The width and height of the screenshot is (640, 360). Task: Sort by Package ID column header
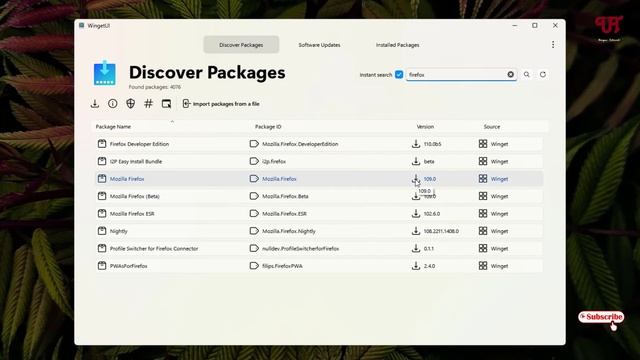[268, 127]
